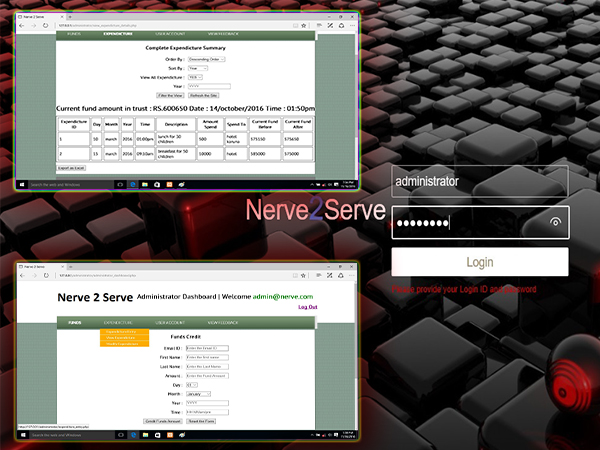Viewport: 600px width, 450px height.
Task: Click Export as Excel button
Action: 71,168
